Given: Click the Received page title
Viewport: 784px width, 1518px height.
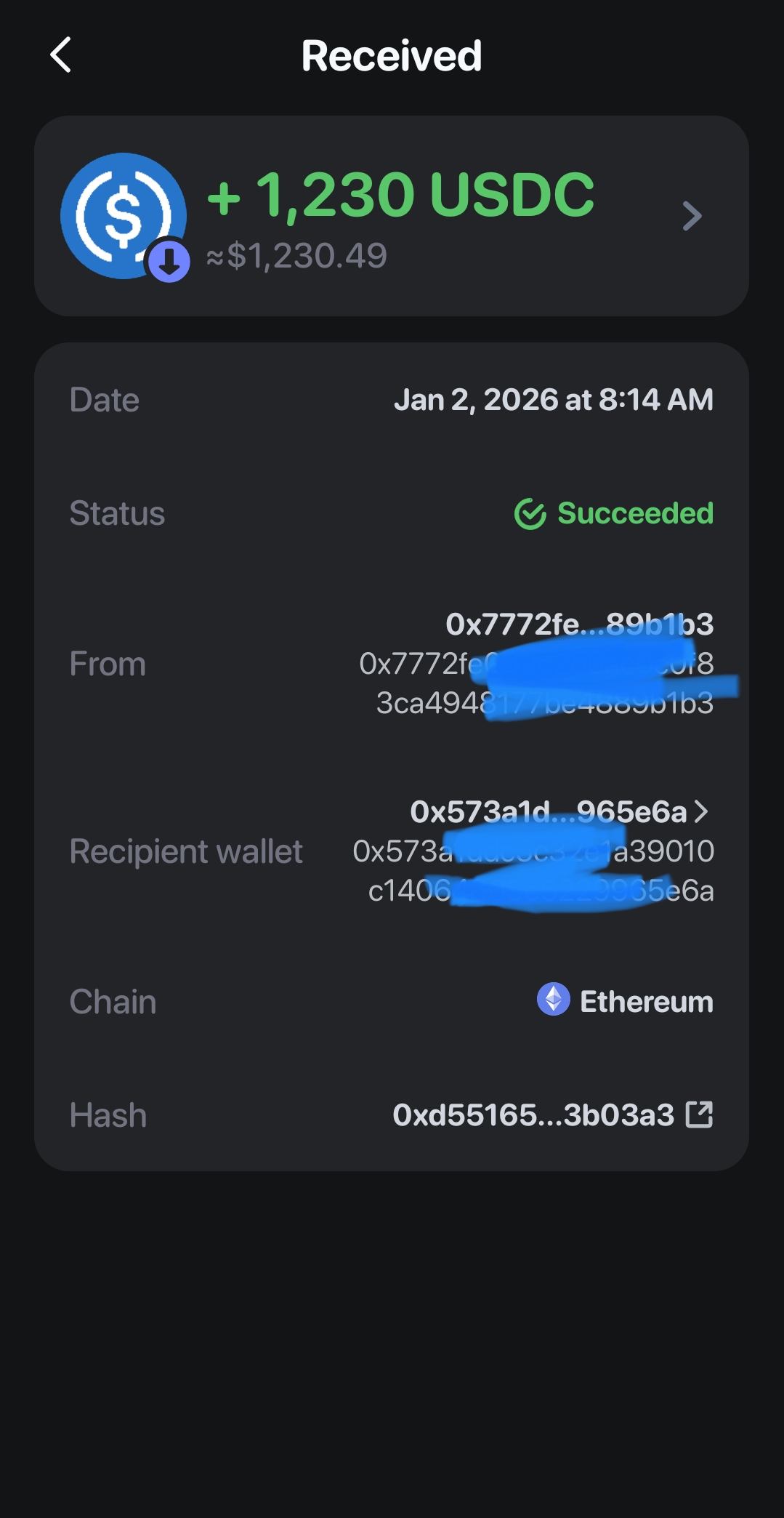Looking at the screenshot, I should coord(392,56).
